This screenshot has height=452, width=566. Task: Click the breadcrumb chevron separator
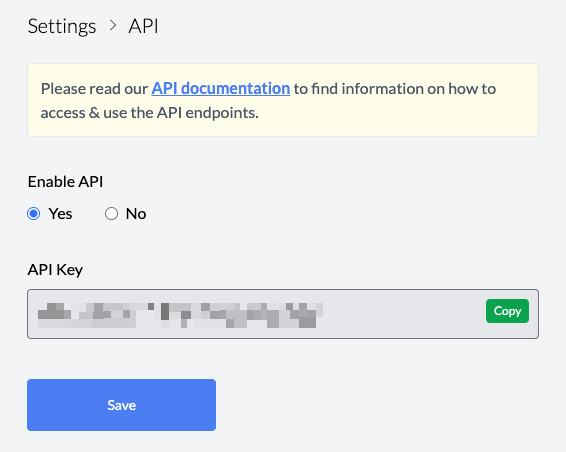[x=113, y=26]
